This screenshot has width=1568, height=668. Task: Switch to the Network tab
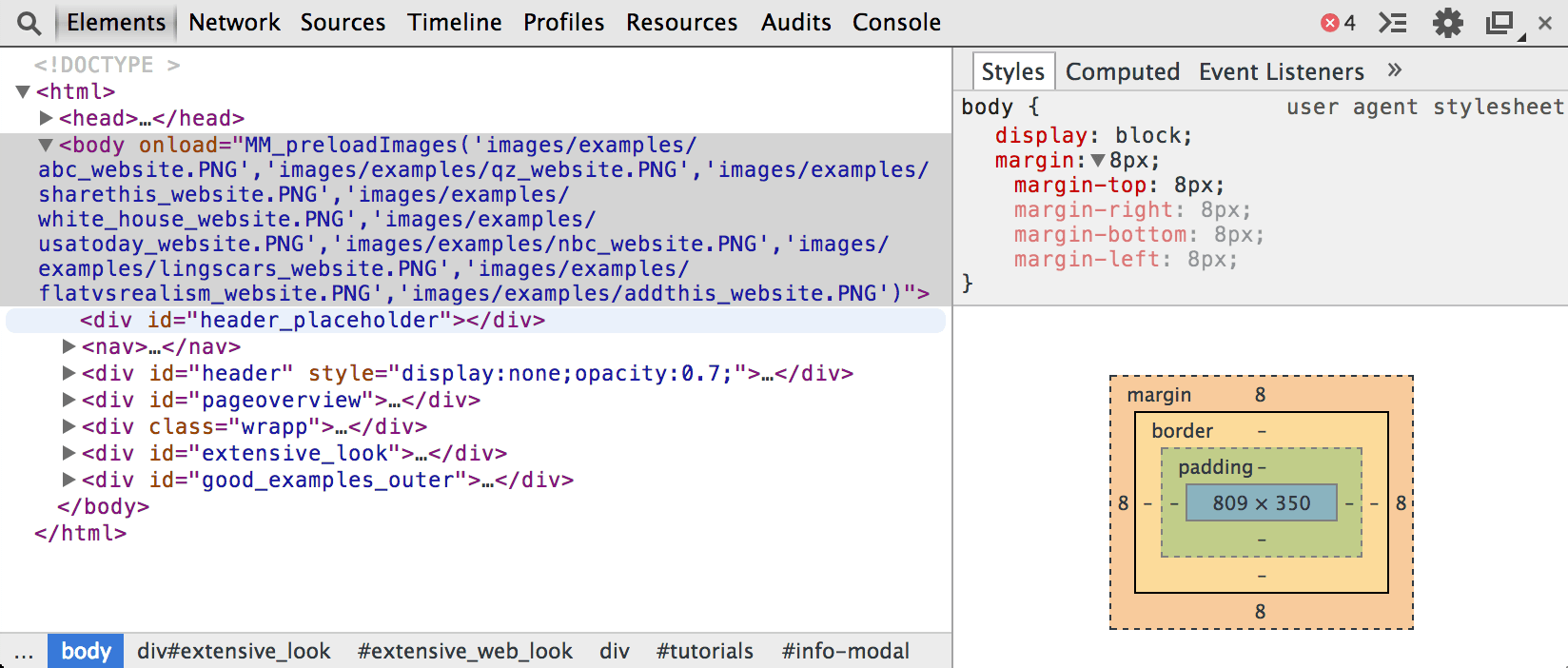point(234,23)
